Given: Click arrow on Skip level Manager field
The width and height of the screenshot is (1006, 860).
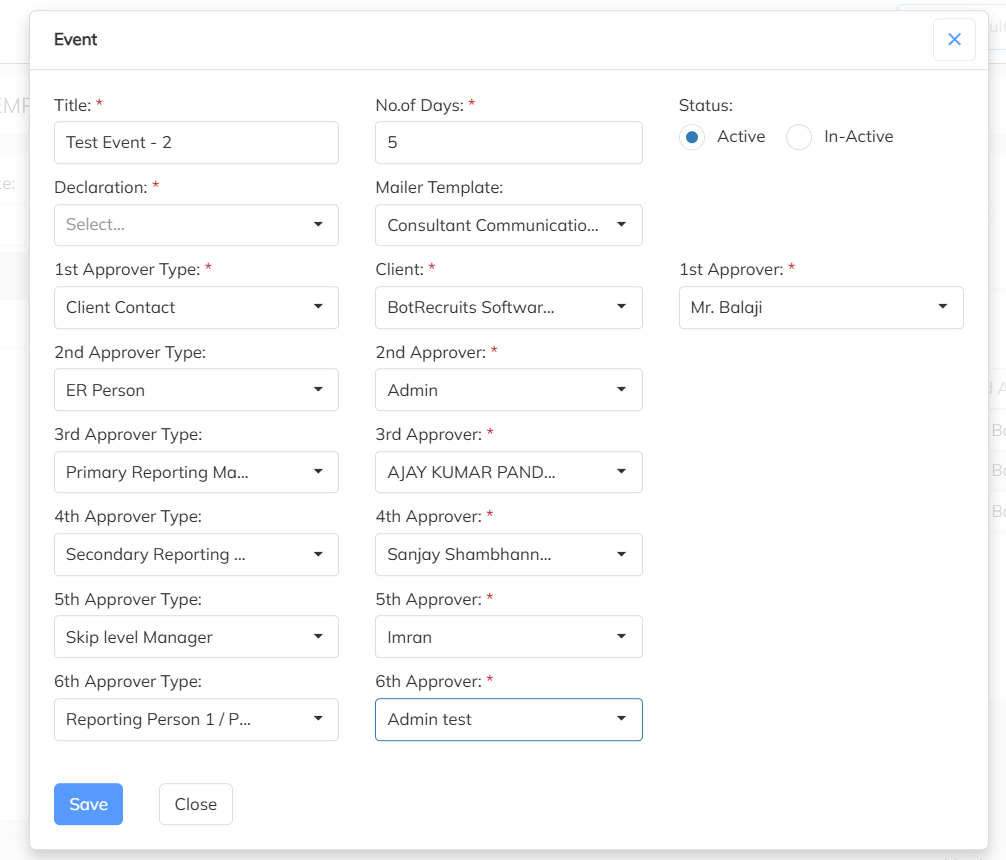Looking at the screenshot, I should click(318, 637).
